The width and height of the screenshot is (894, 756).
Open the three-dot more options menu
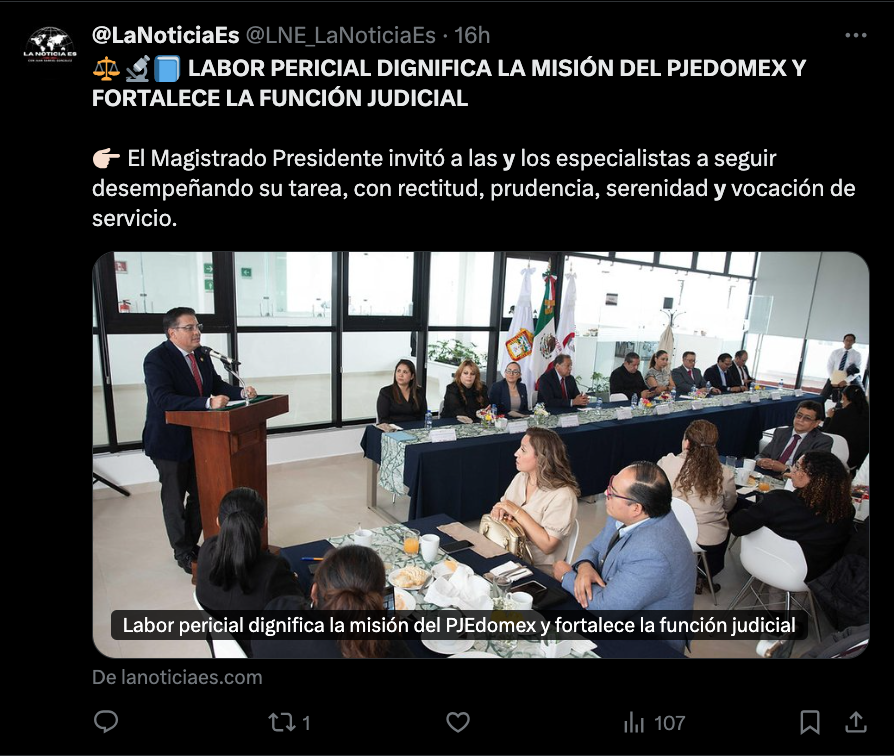pos(856,35)
